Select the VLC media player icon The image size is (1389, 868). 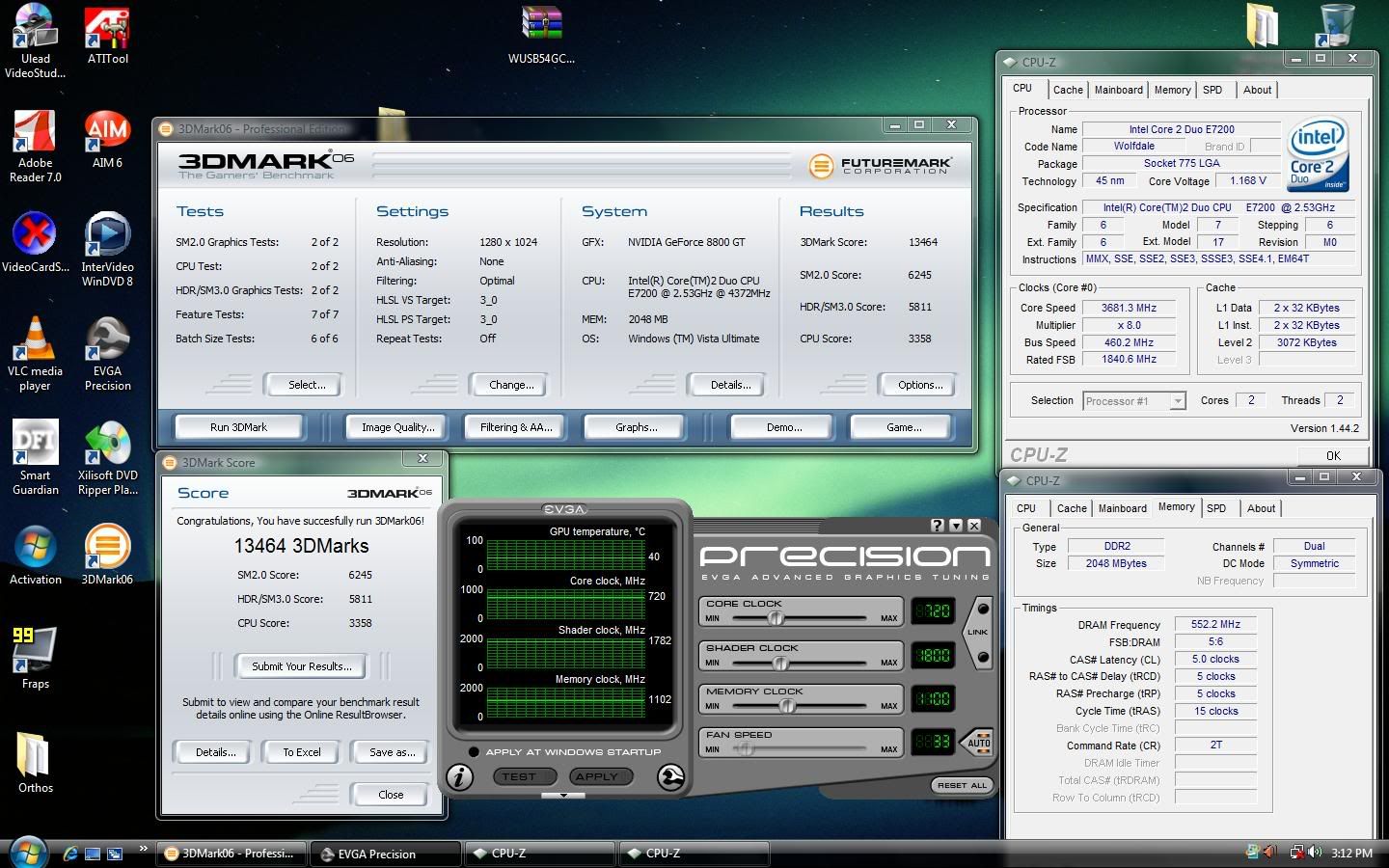point(35,354)
